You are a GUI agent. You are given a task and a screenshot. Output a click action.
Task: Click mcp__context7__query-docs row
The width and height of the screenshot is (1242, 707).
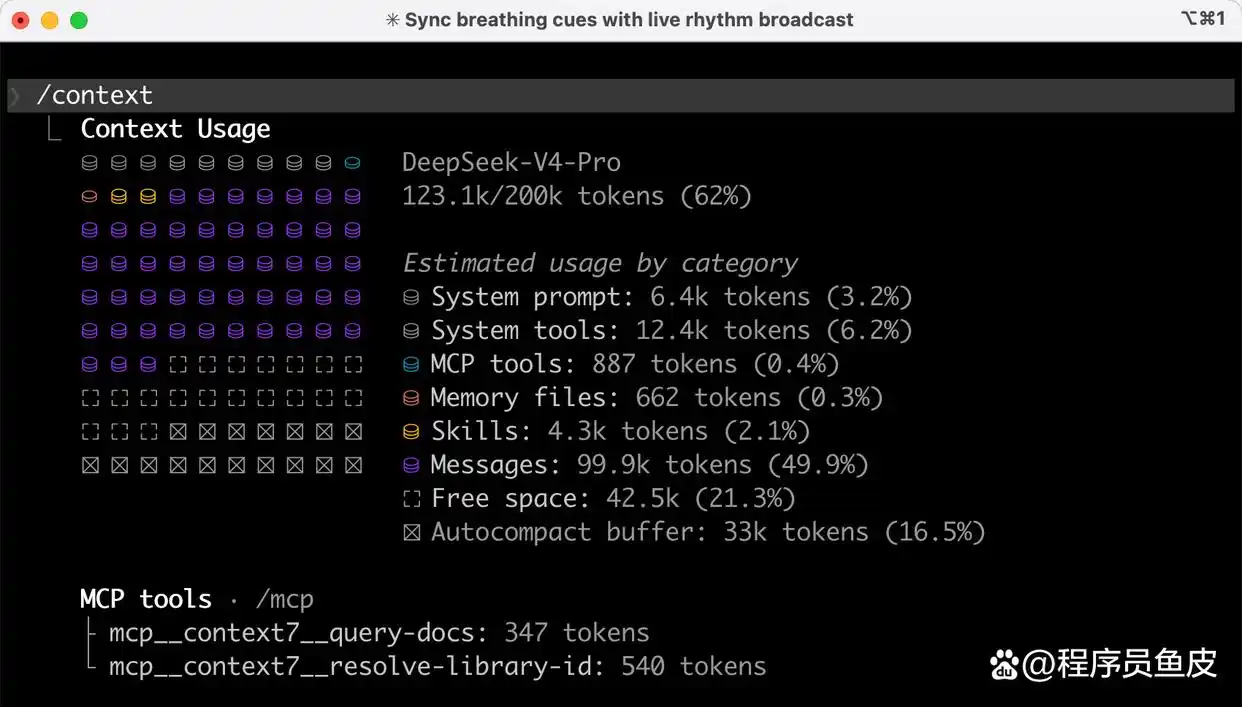point(379,633)
